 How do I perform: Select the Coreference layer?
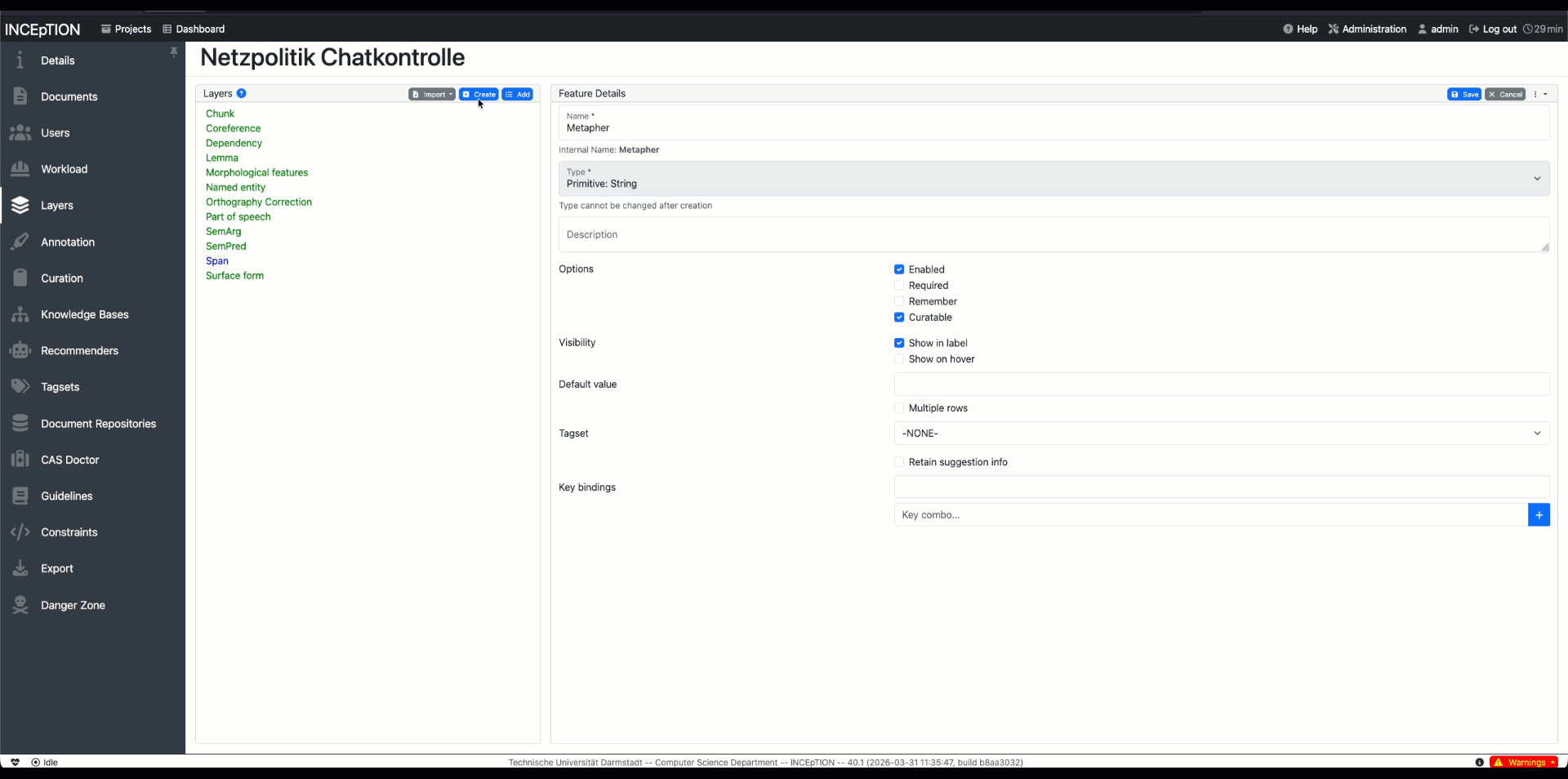pos(233,129)
